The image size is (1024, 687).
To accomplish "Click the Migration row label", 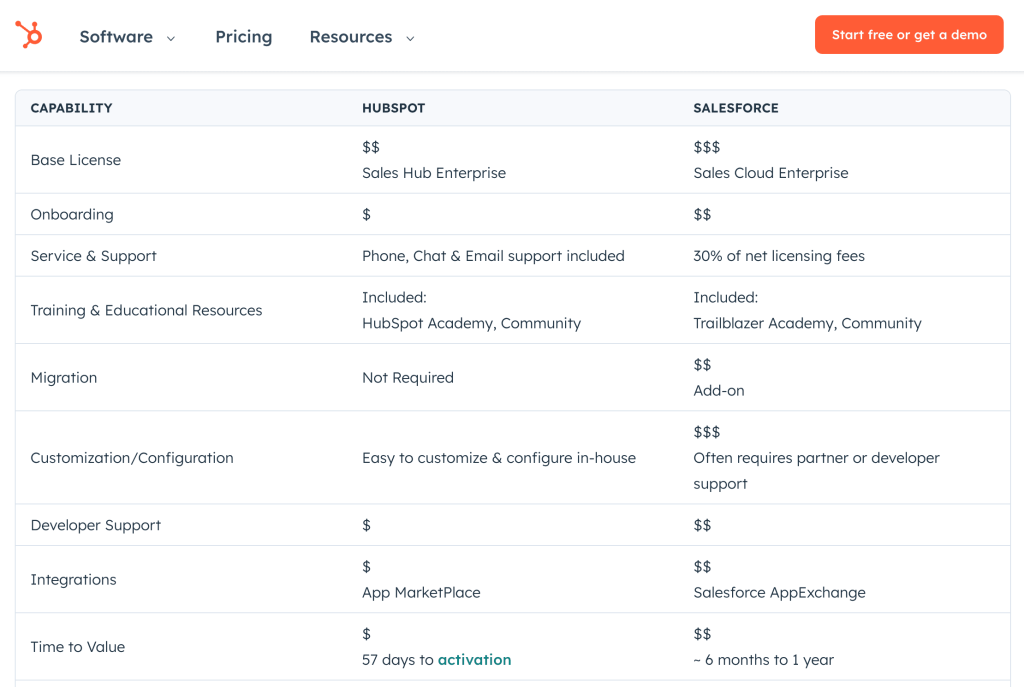I will (x=64, y=377).
